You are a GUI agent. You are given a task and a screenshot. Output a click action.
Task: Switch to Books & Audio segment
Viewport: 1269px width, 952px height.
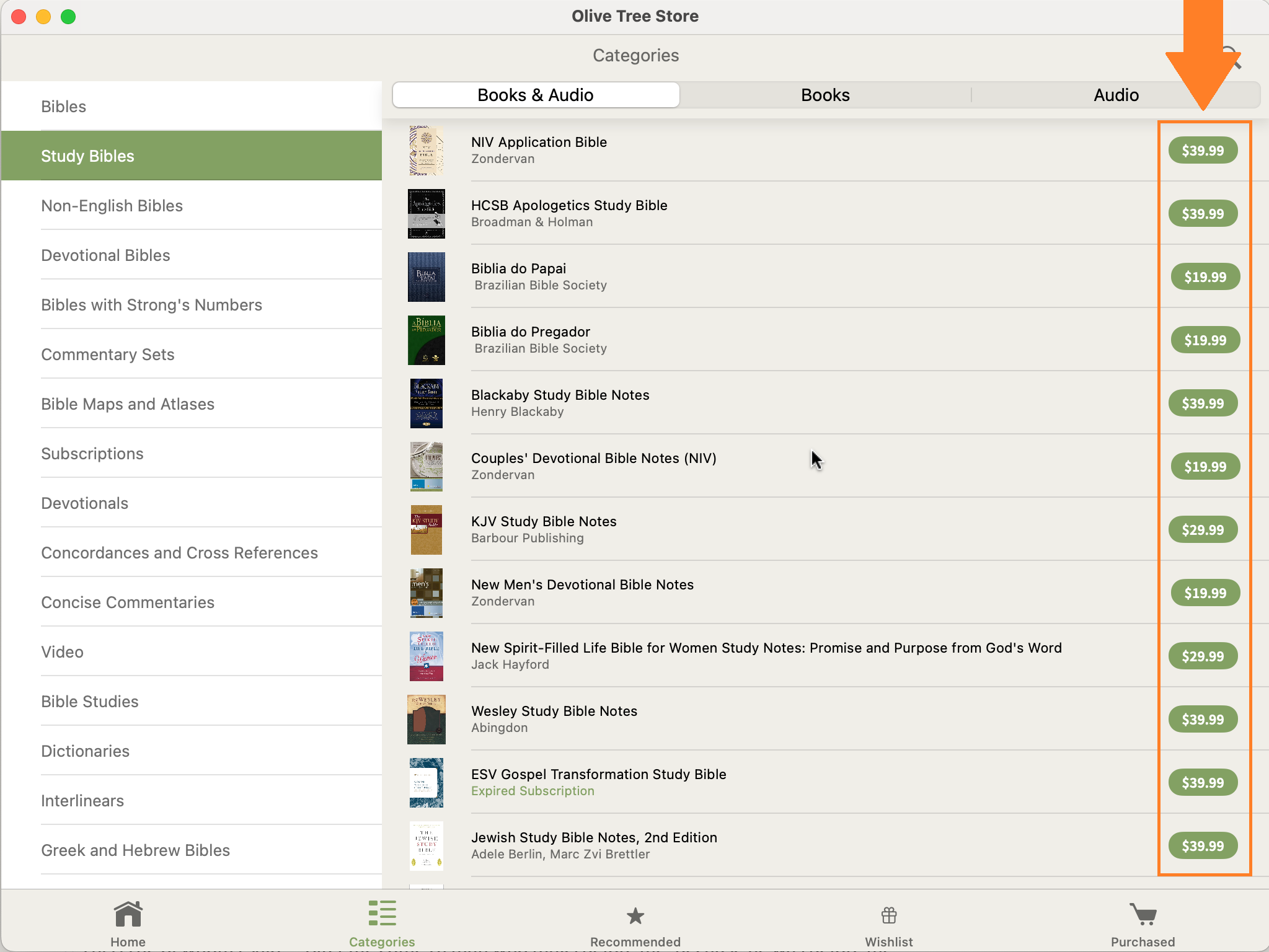[536, 95]
